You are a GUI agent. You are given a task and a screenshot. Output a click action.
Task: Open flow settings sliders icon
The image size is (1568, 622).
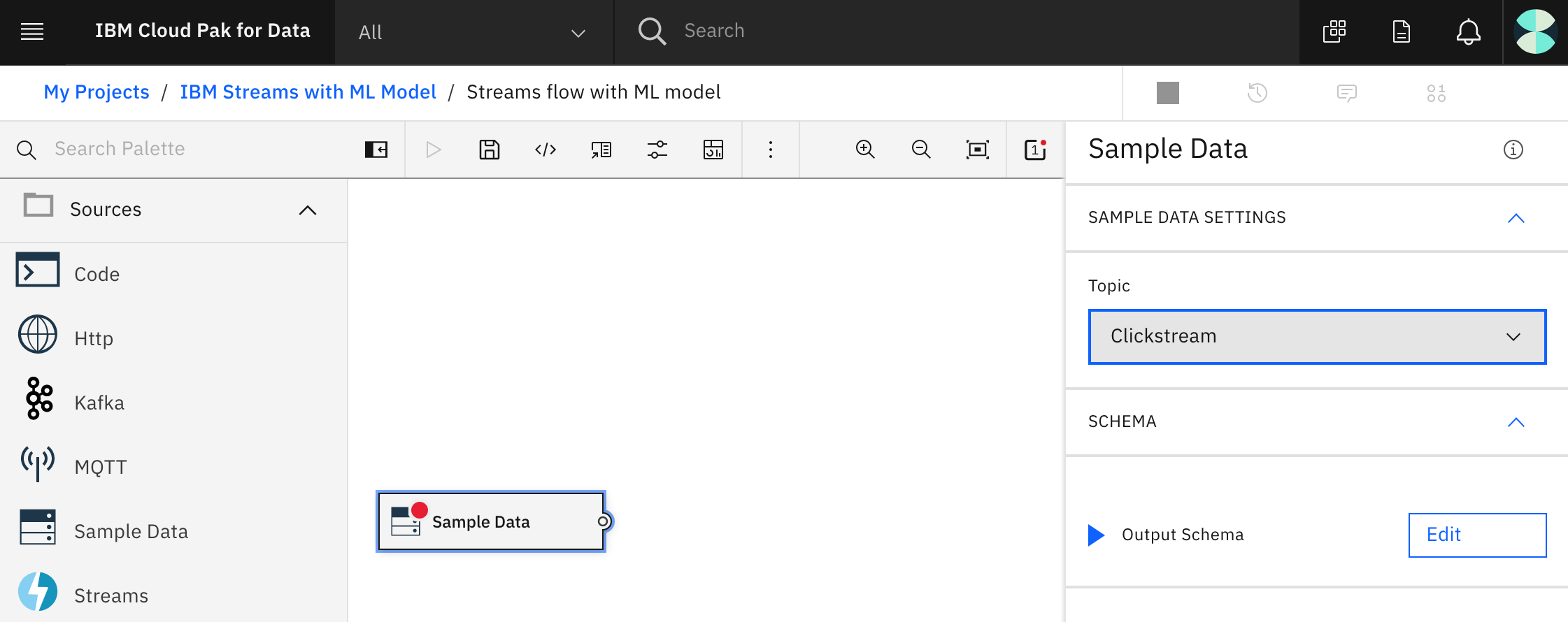pyautogui.click(x=657, y=150)
